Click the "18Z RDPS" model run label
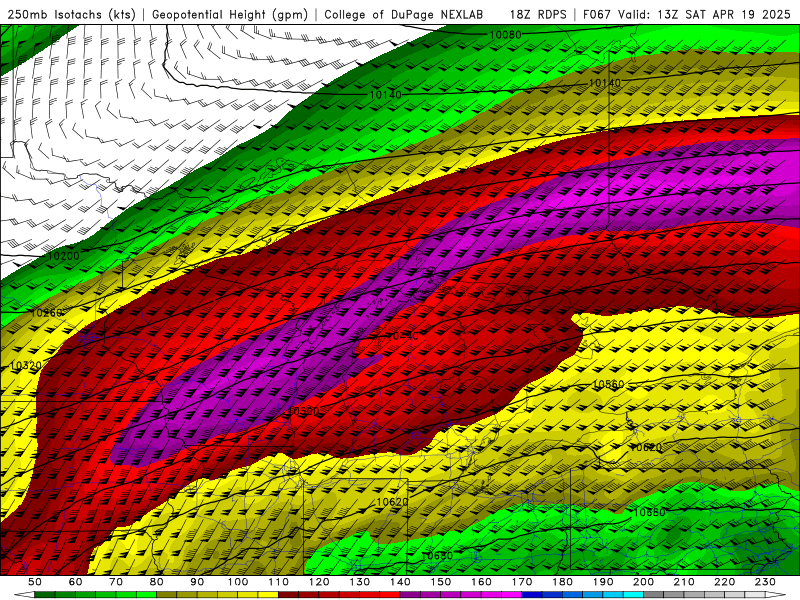 pos(538,15)
